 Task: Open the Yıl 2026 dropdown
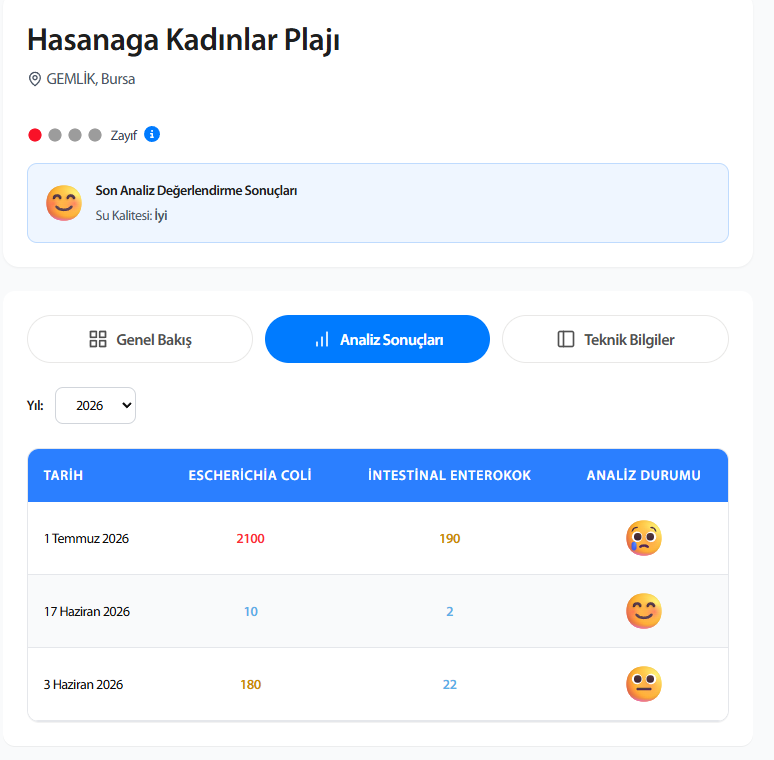[x=95, y=405]
